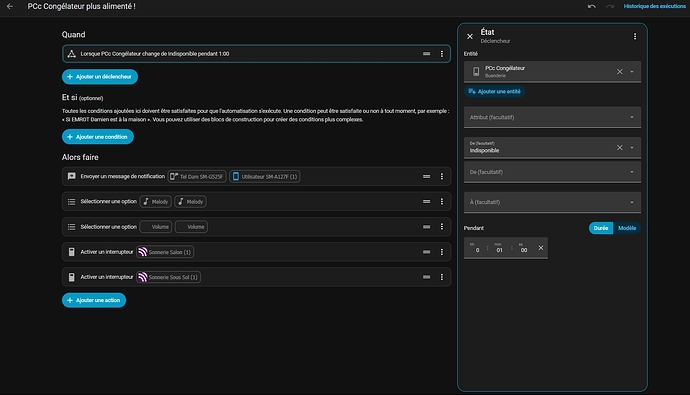
Task: Go back using the top-left arrow
Action: (10, 7)
